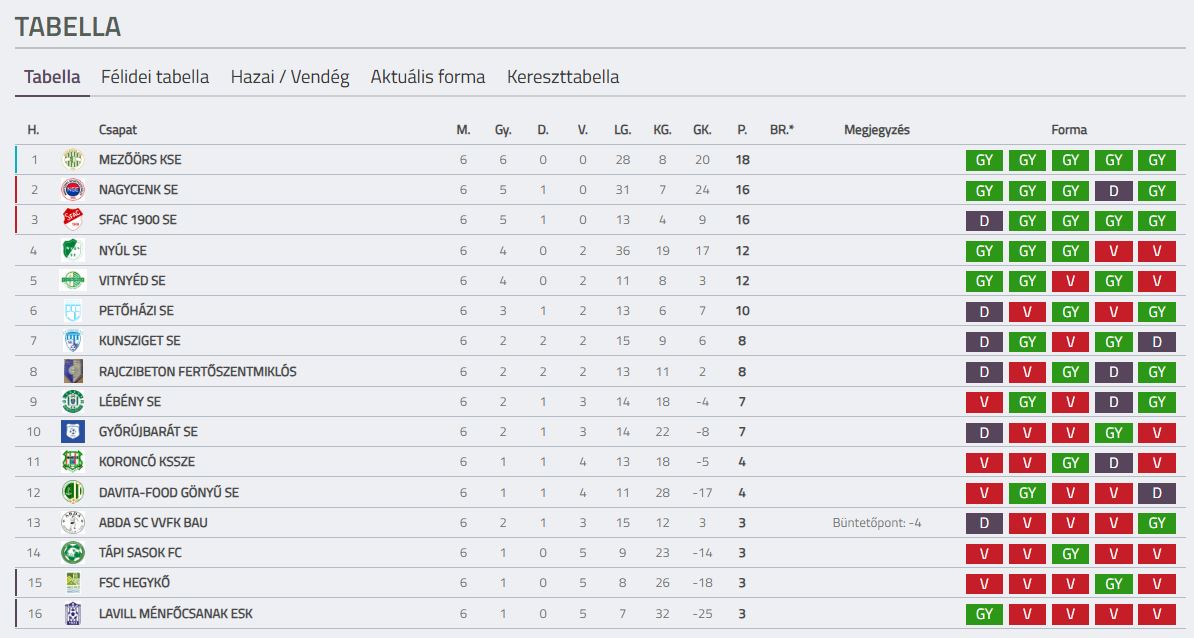Click the Tápi Sasok FC green logo
This screenshot has width=1194, height=638.
click(73, 553)
